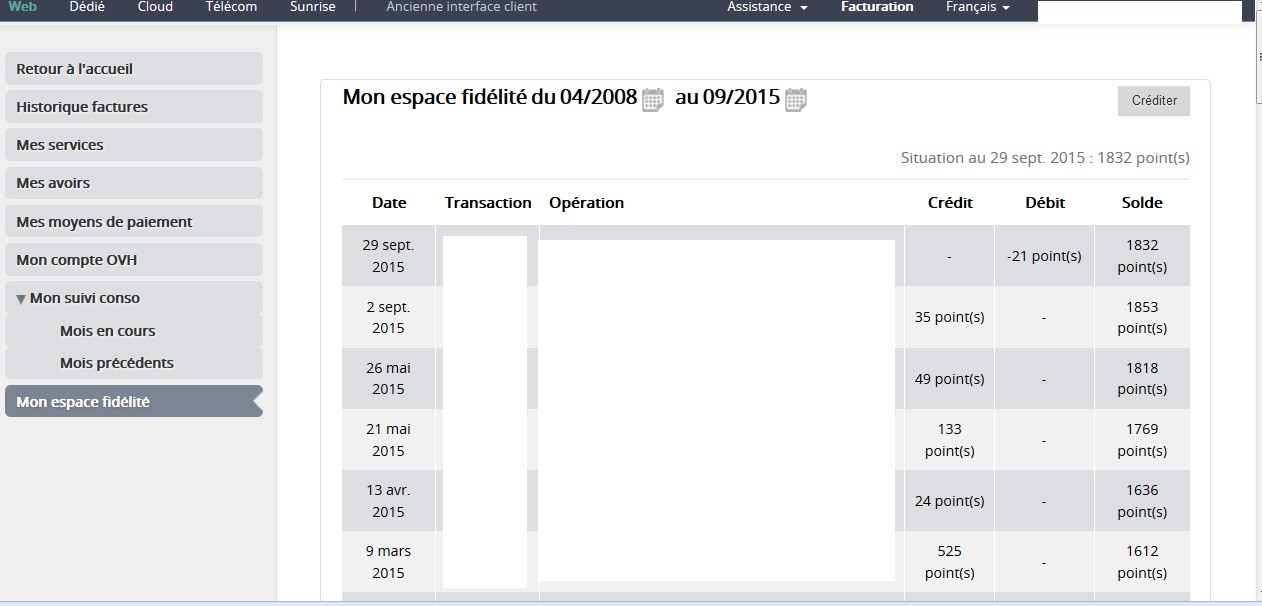The image size is (1262, 606).
Task: Select Mon compte OVH
Action: pyautogui.click(x=133, y=260)
